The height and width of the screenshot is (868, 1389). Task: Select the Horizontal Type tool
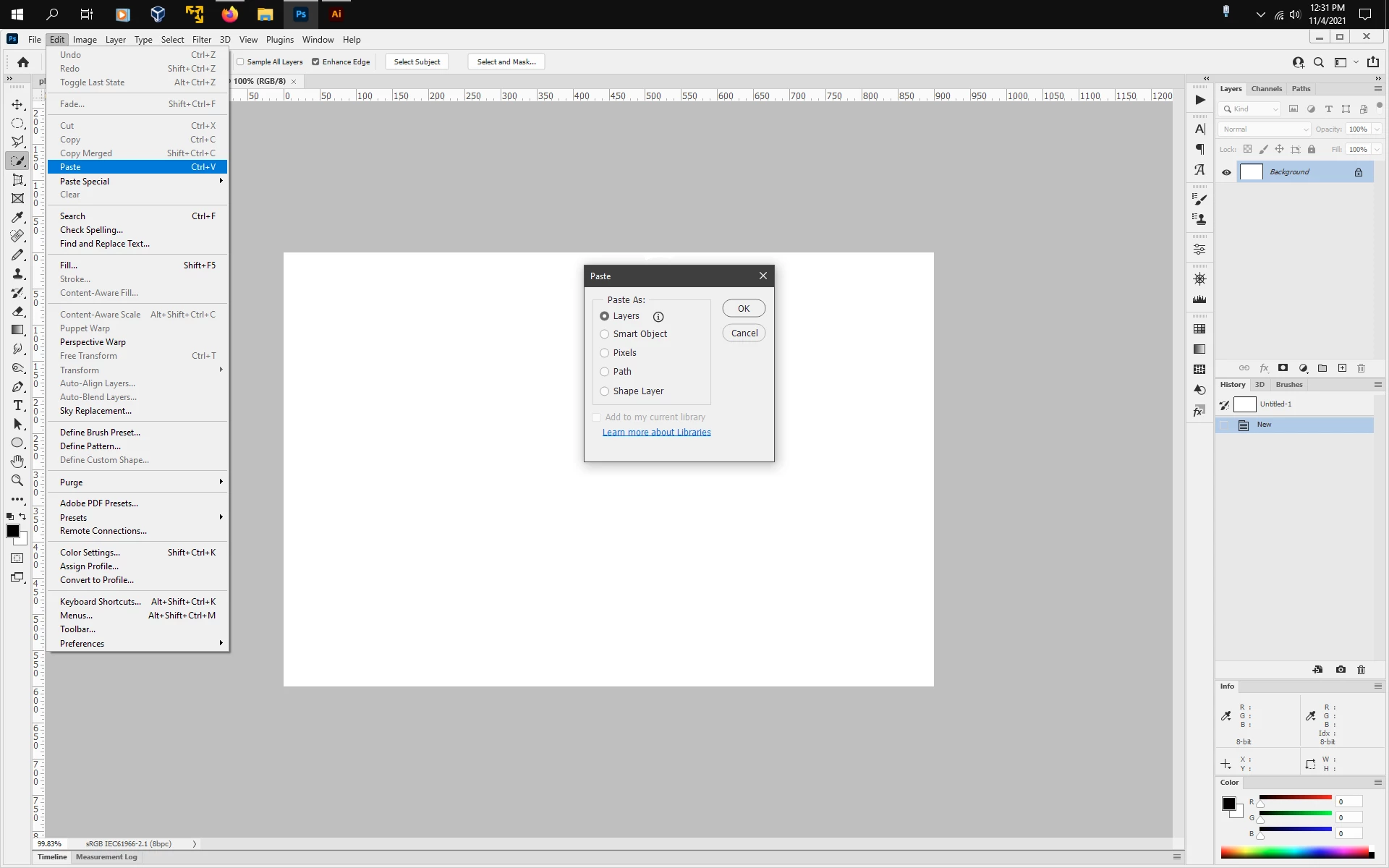[x=17, y=405]
